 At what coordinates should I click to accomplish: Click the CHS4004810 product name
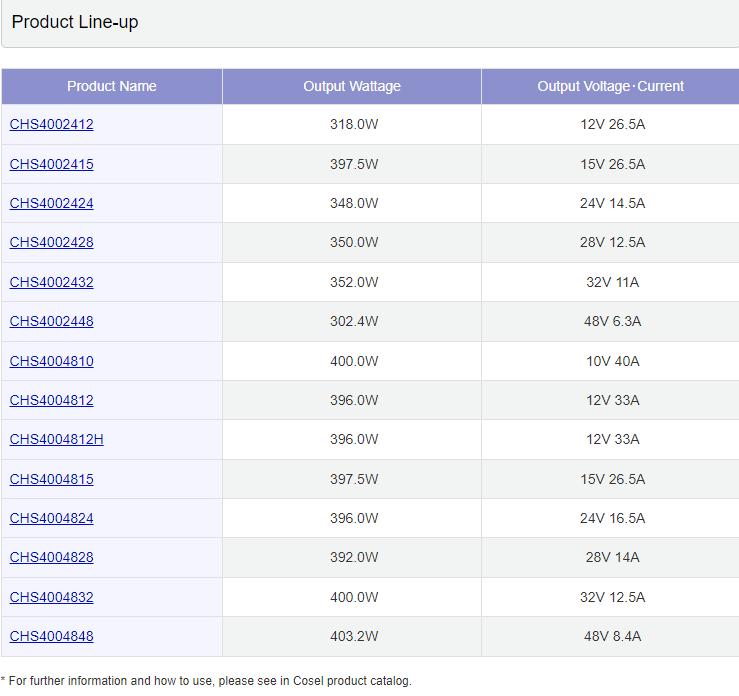(x=51, y=361)
